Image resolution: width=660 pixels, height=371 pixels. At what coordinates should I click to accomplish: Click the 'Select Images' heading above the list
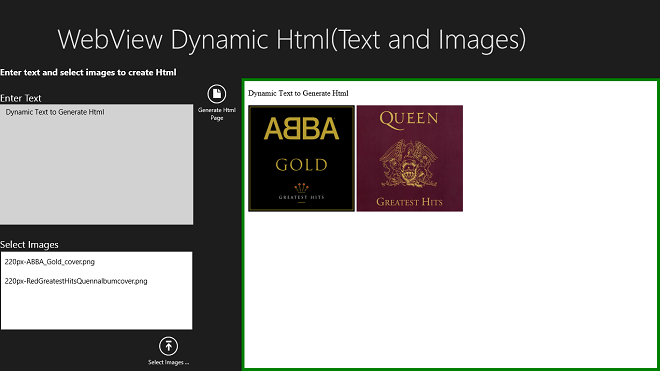29,245
